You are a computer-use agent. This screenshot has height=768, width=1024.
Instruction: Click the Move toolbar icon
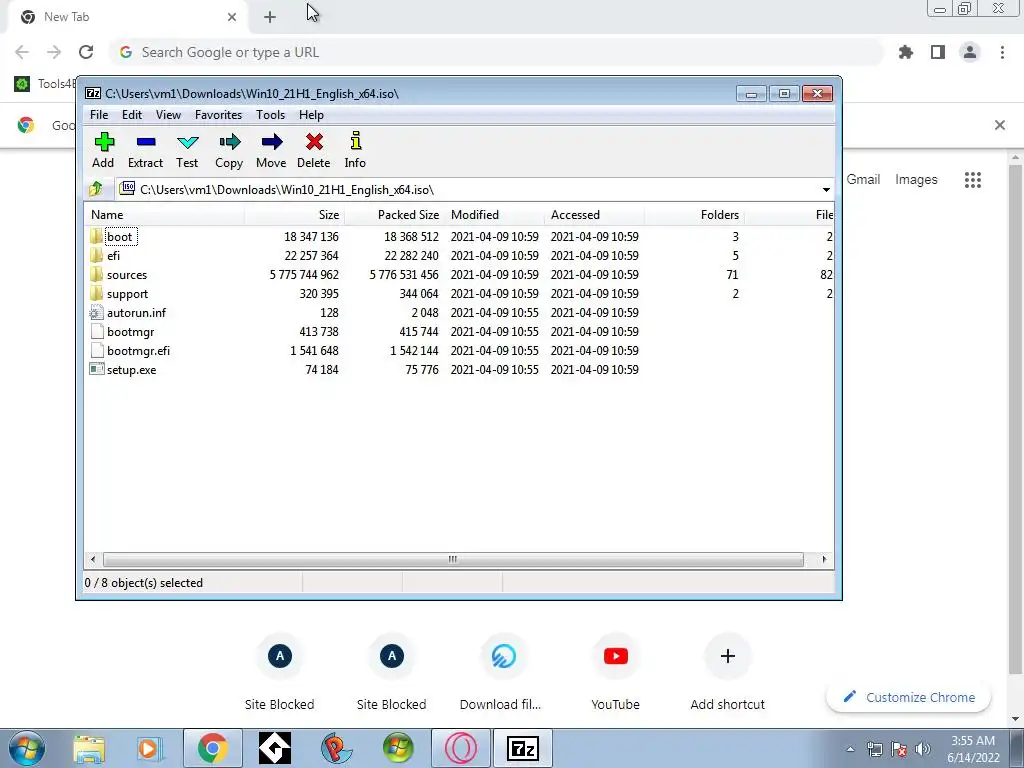coord(272,142)
